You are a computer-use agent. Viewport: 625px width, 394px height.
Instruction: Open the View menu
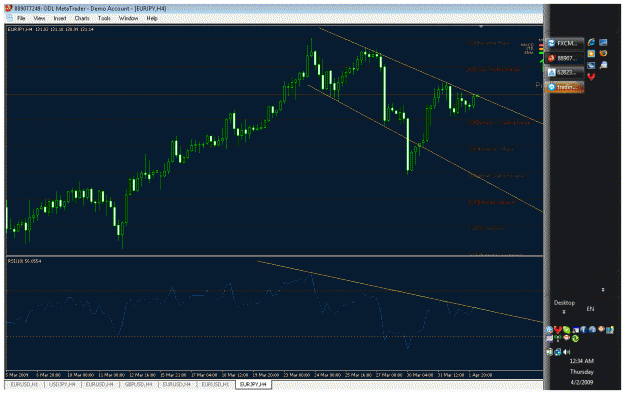(x=39, y=18)
